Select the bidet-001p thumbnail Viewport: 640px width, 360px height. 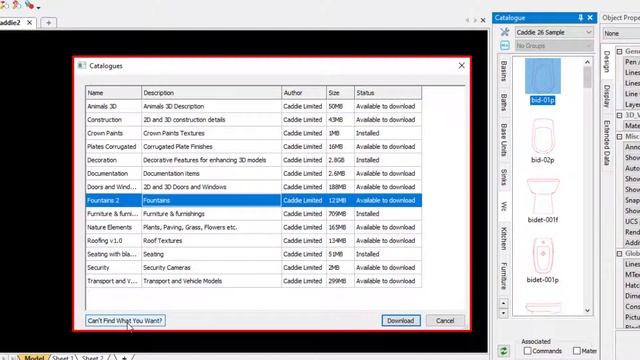point(542,260)
